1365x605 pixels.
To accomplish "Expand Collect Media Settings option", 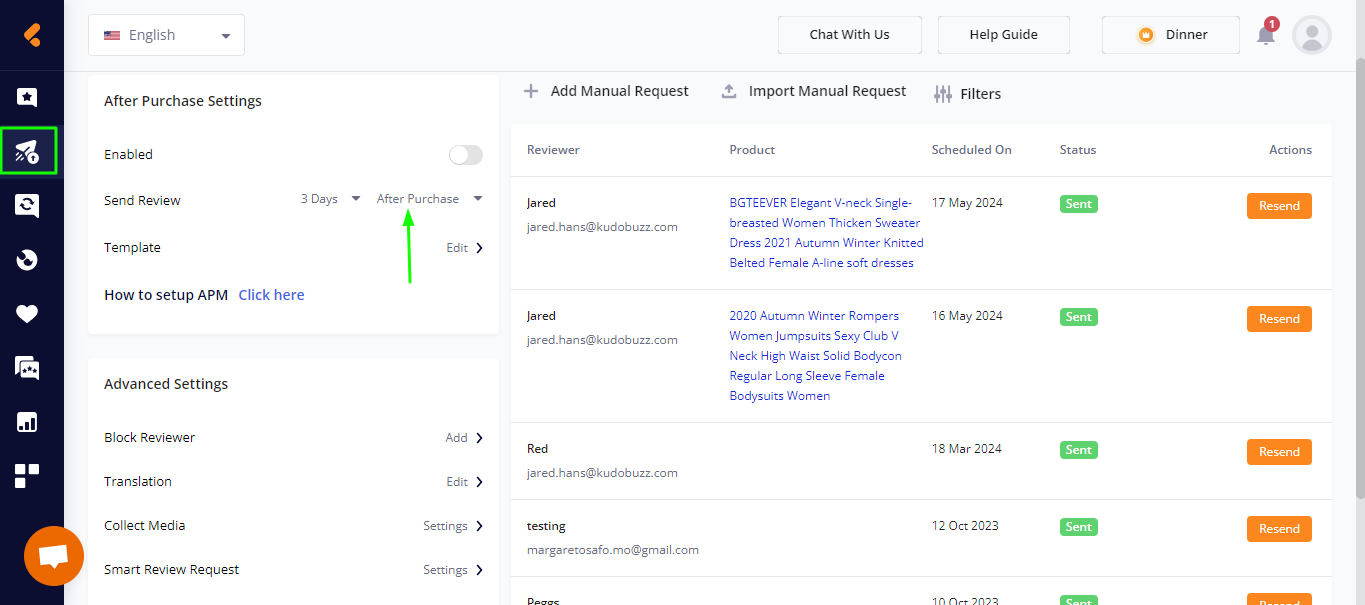I will click(454, 526).
